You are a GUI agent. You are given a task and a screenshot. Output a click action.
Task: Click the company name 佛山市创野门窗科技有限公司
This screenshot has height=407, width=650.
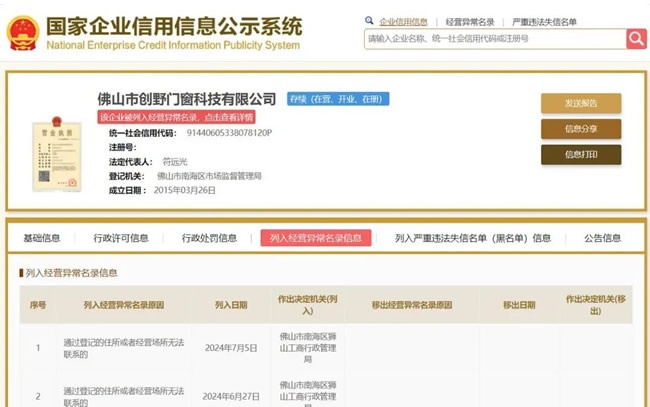click(x=187, y=99)
